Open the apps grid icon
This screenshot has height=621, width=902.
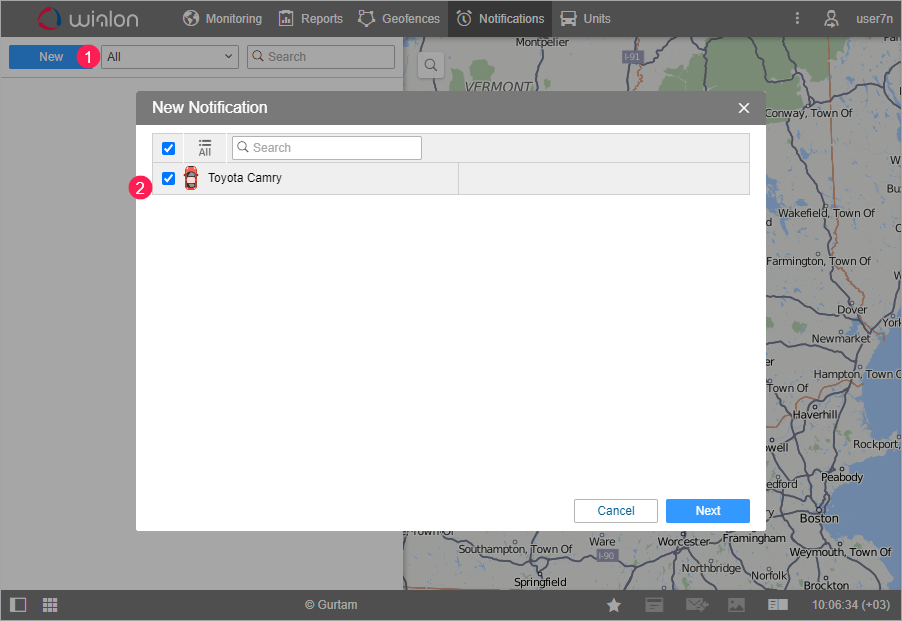tap(50, 605)
